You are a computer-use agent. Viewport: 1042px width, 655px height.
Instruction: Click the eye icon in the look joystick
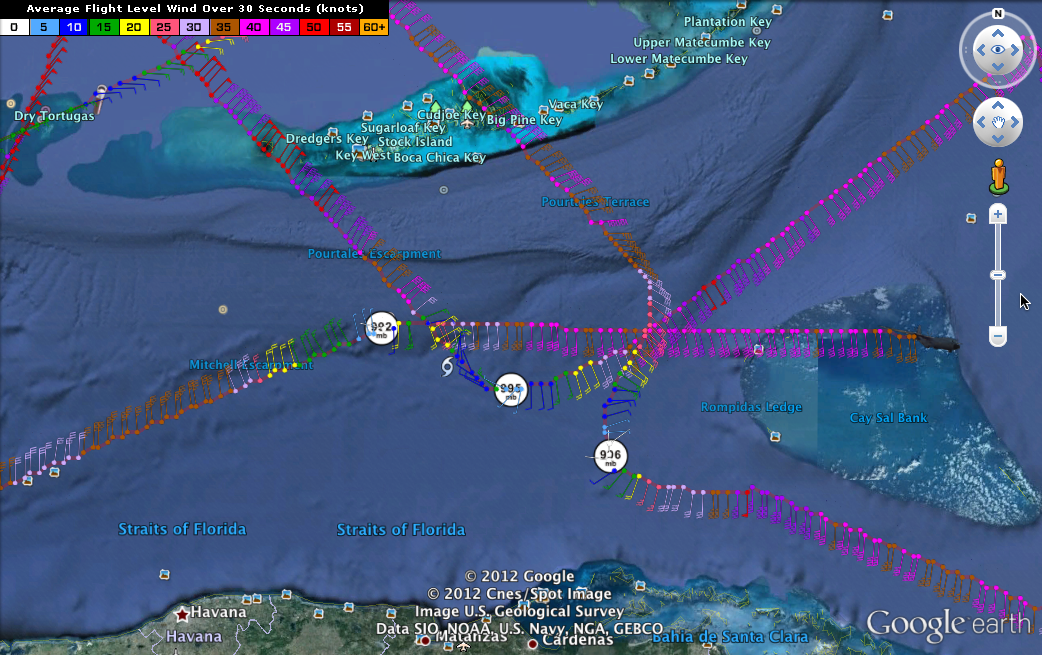[x=997, y=50]
